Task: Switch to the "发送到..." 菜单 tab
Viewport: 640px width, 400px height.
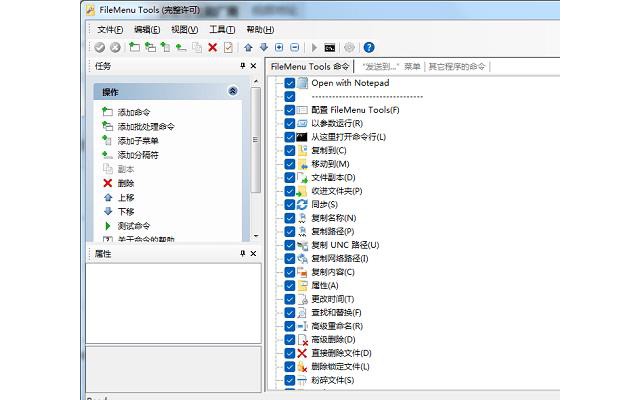Action: [x=391, y=67]
